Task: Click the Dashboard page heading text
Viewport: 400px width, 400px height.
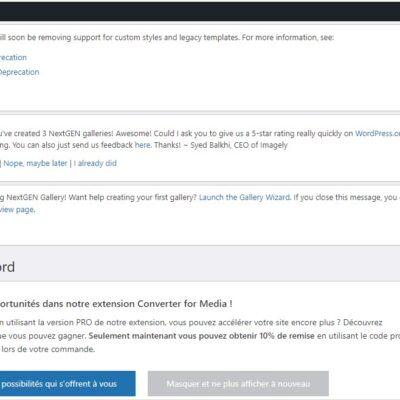Action: tap(7, 267)
